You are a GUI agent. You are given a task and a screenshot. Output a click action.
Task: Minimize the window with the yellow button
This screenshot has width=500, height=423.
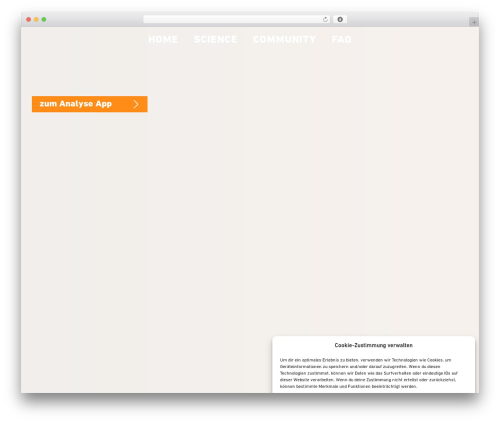click(36, 19)
